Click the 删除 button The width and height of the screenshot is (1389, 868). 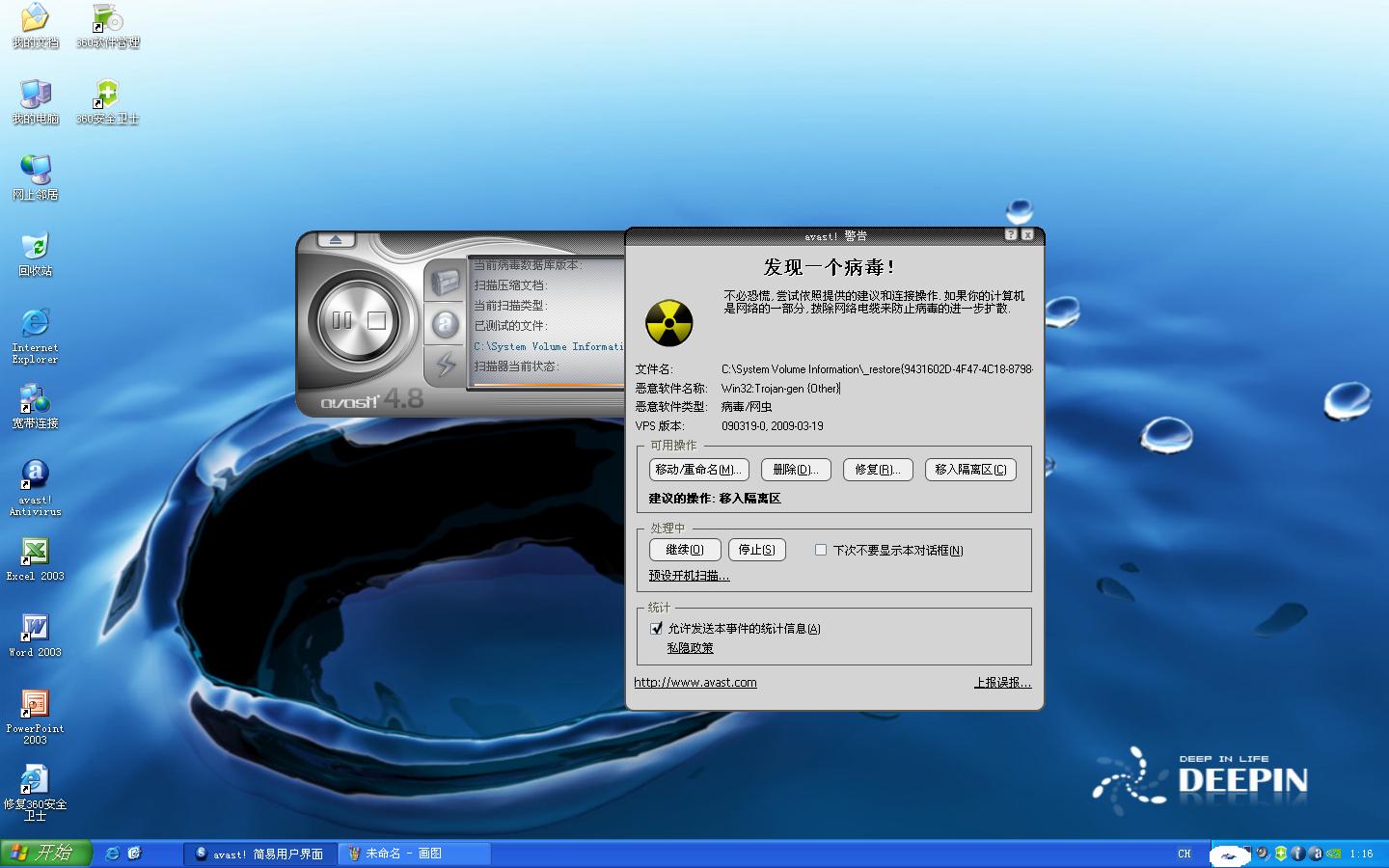click(795, 470)
